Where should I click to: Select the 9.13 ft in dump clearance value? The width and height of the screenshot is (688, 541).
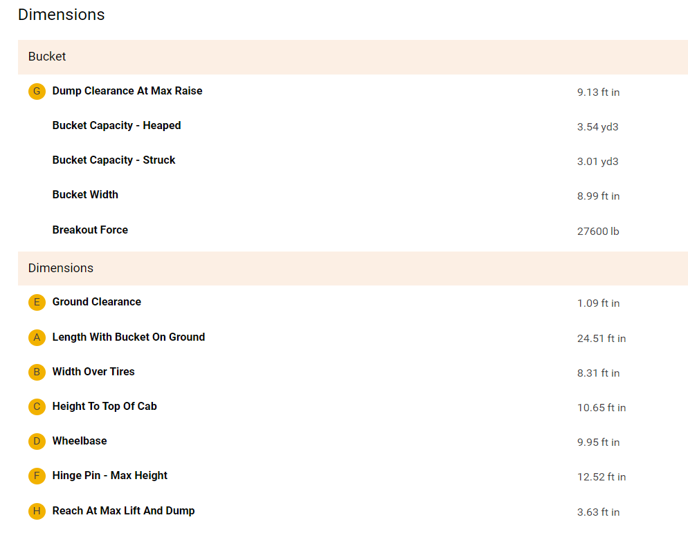598,92
